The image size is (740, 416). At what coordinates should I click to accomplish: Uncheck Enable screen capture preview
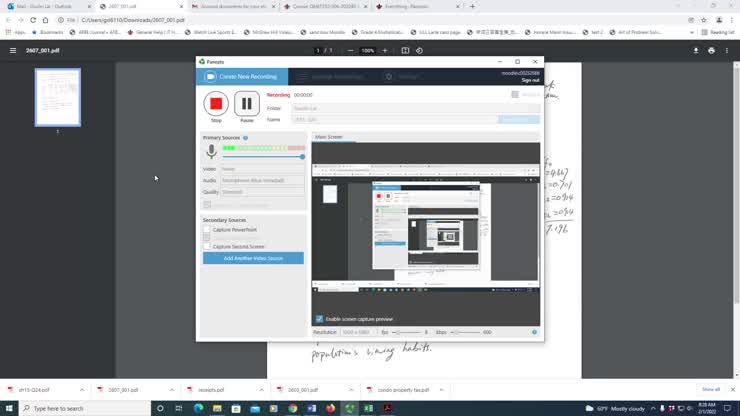tap(319, 319)
